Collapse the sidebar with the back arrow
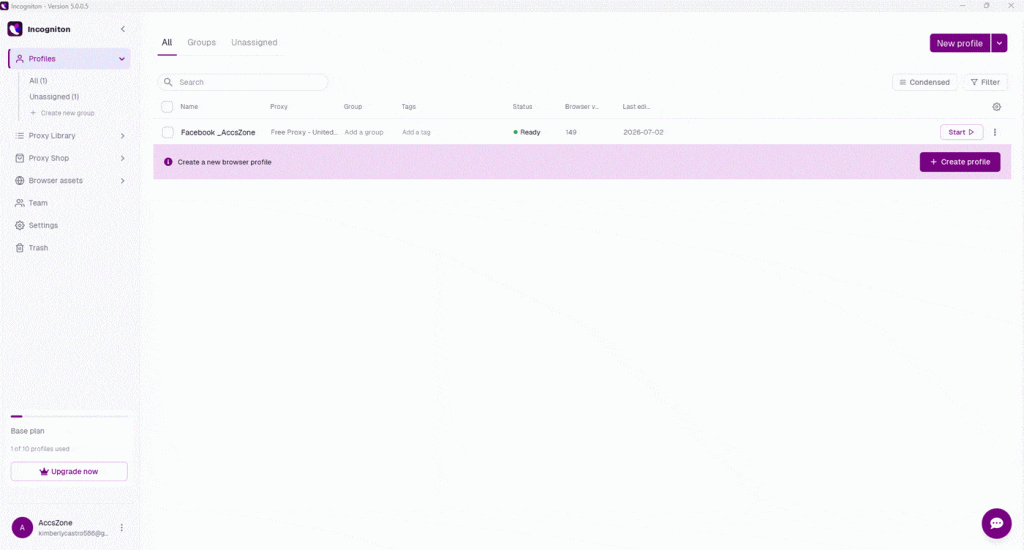 coord(123,29)
